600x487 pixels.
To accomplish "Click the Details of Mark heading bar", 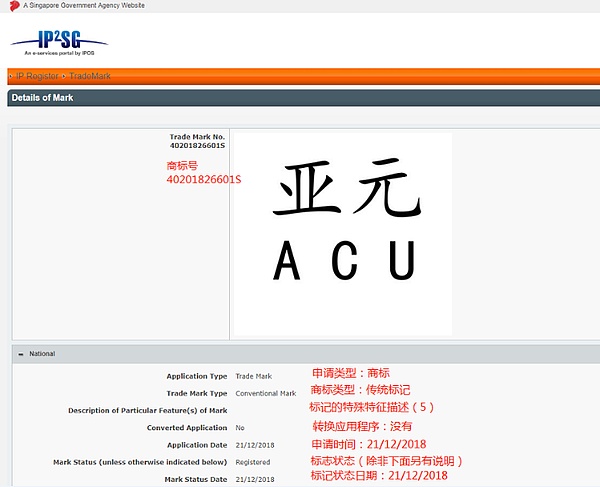I will pyautogui.click(x=42, y=98).
